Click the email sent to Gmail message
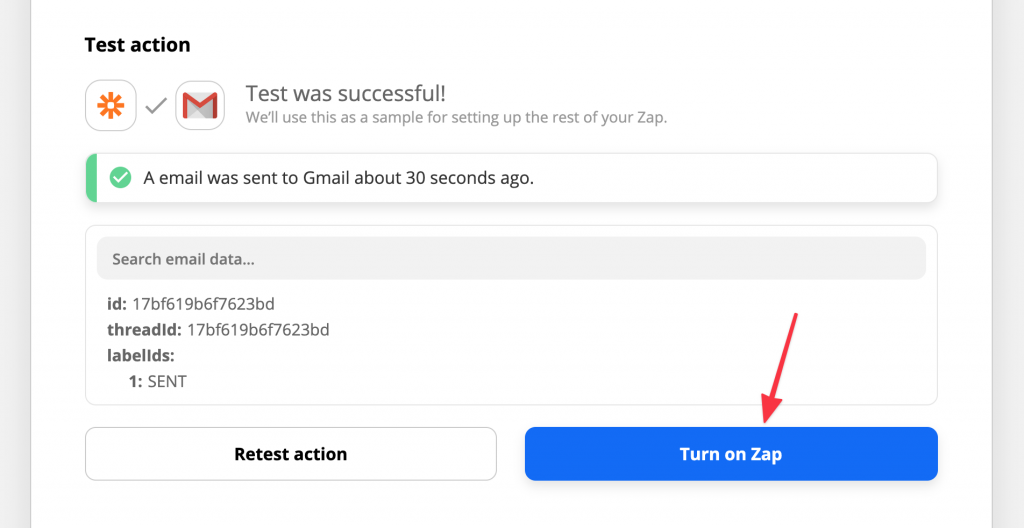The image size is (1024, 528). (x=338, y=178)
